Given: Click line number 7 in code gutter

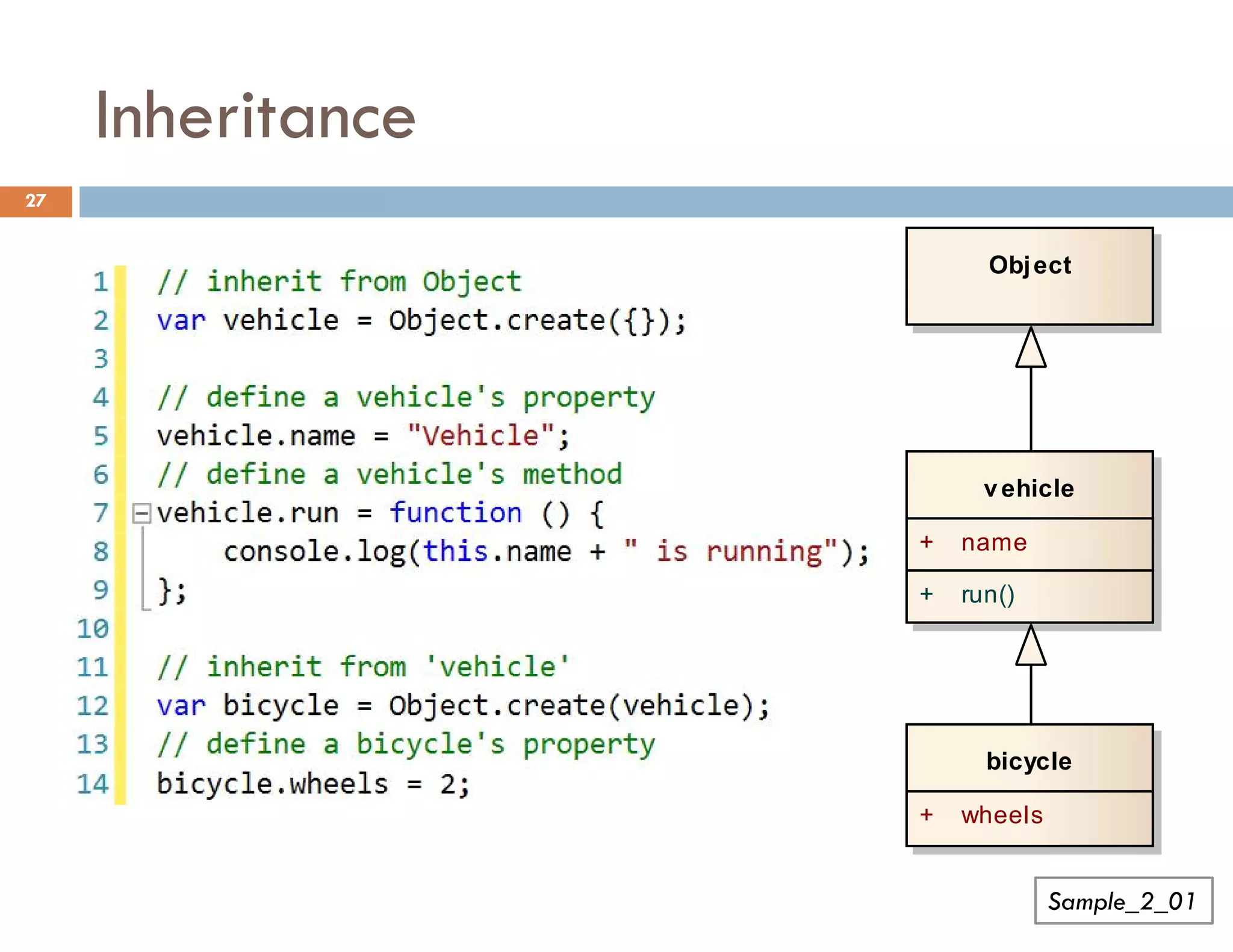Looking at the screenshot, I should [101, 513].
